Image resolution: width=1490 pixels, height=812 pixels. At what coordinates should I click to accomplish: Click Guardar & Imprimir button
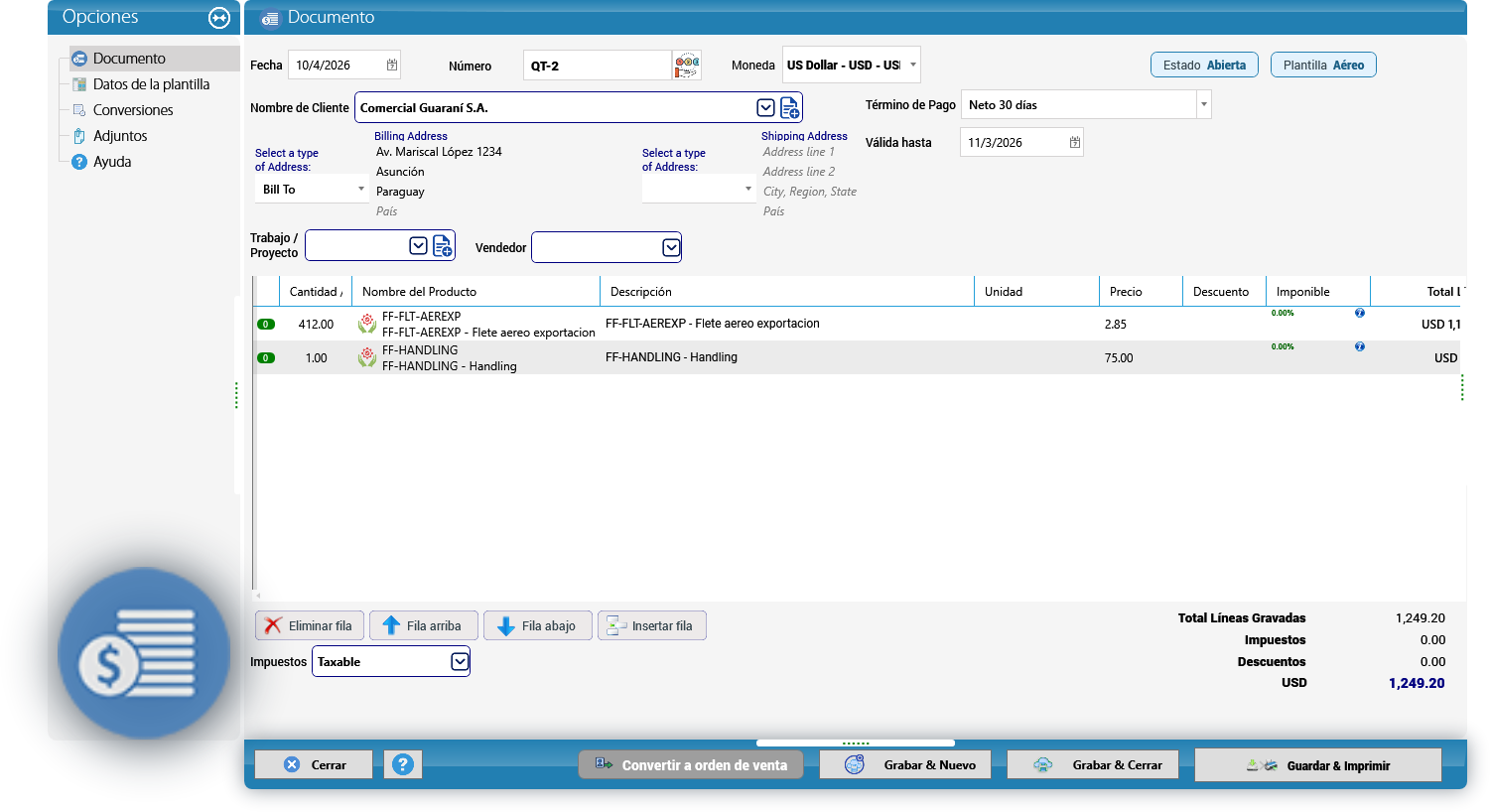click(1318, 765)
